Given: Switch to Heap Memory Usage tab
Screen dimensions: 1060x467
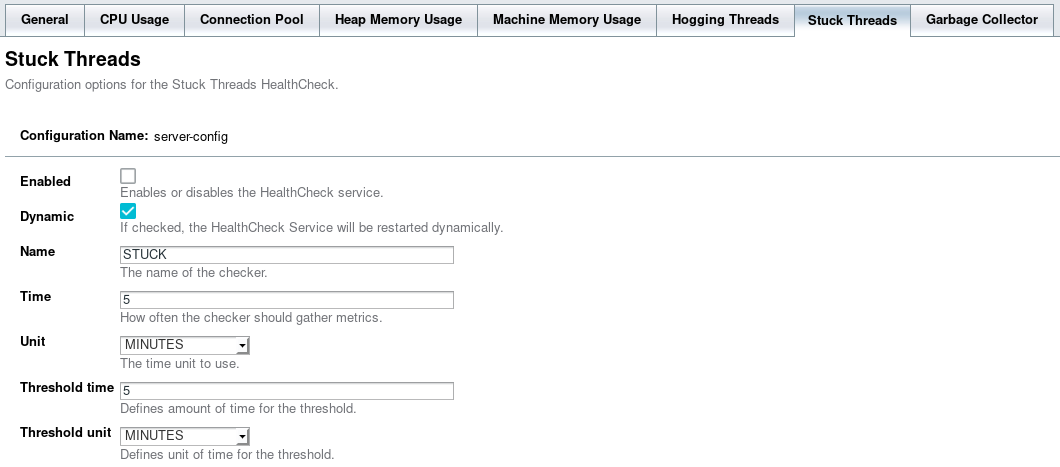Looking at the screenshot, I should click(x=398, y=20).
